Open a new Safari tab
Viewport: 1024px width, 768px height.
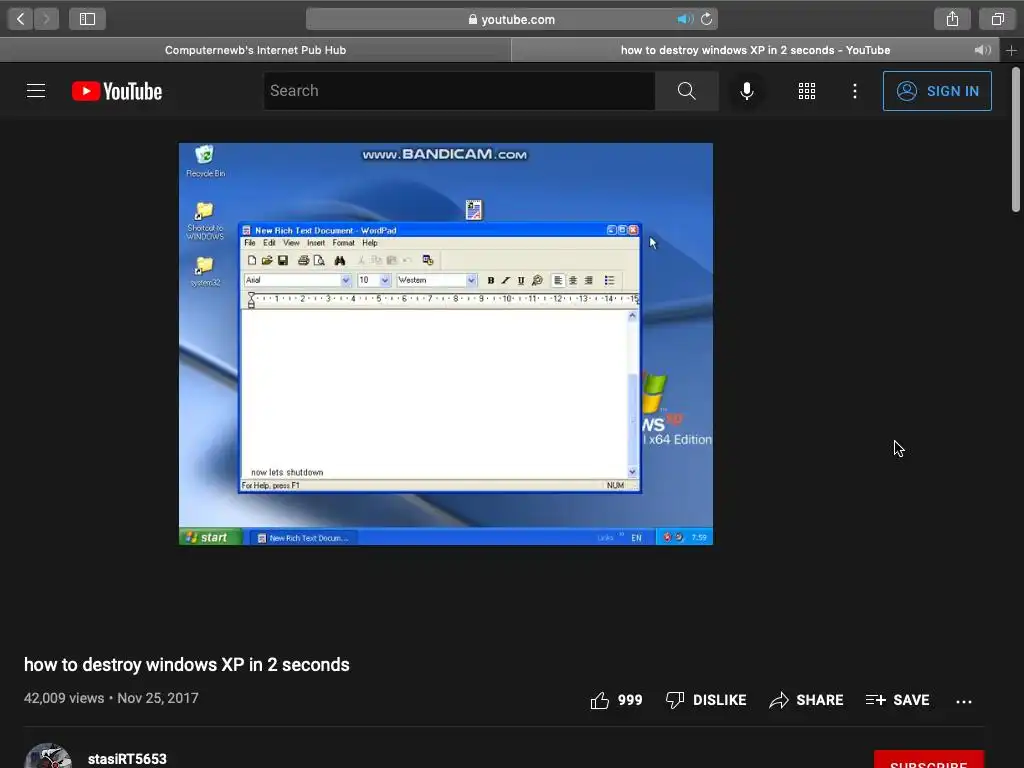[x=1011, y=50]
